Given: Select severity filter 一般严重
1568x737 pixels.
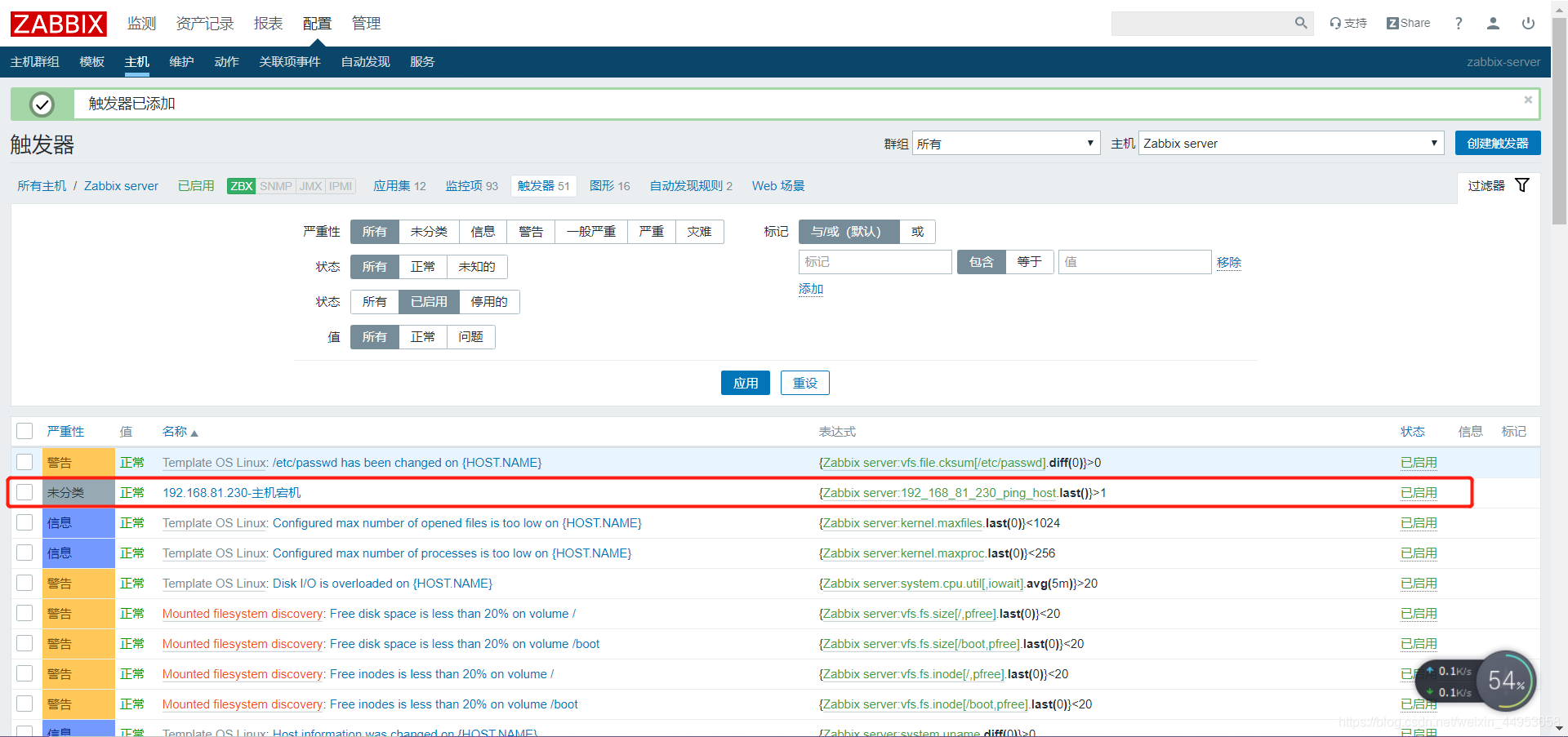Looking at the screenshot, I should pos(591,232).
